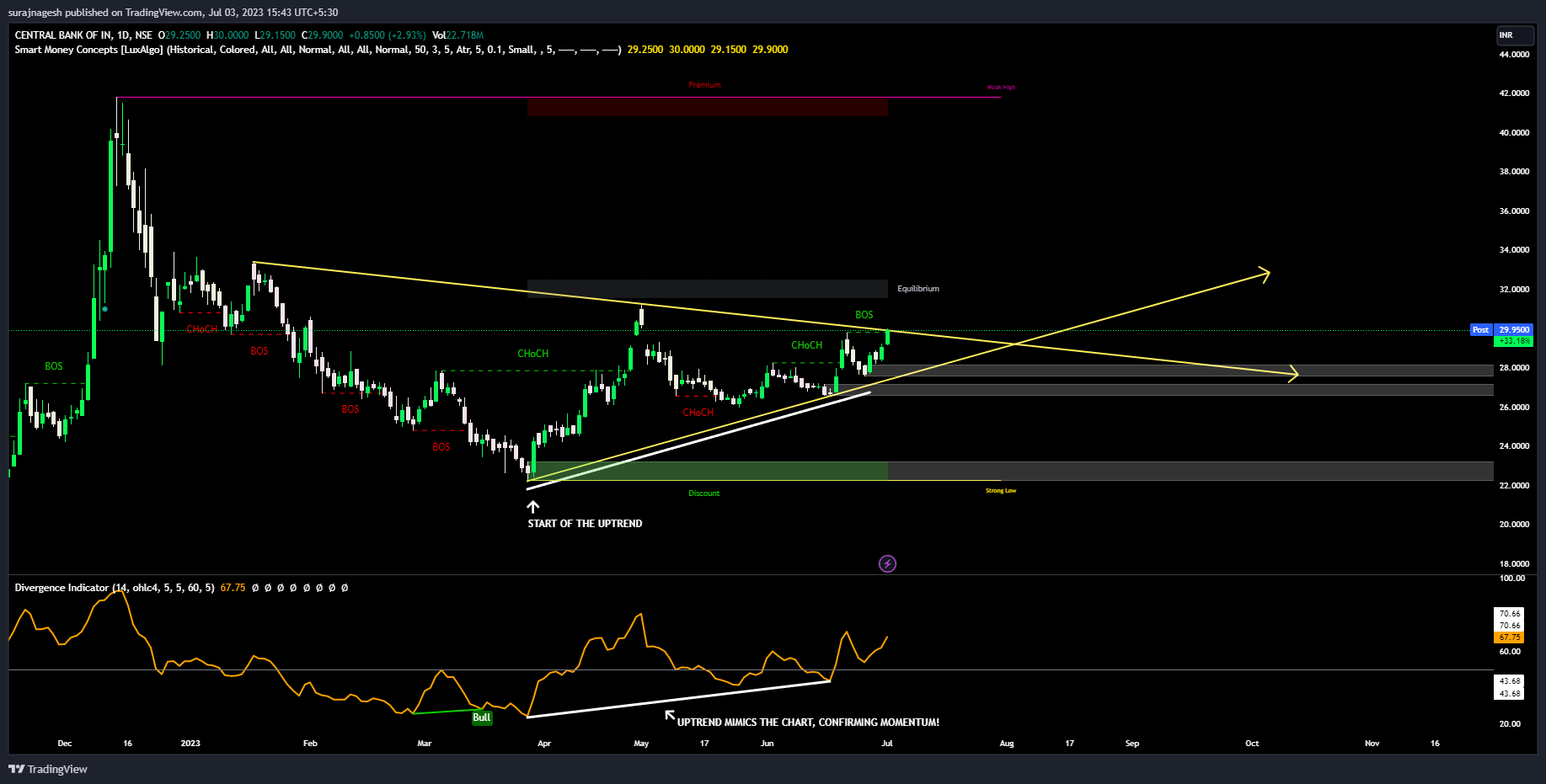1546x784 pixels.
Task: Select the CENTRAL BANK OF IN symbol title
Action: pos(63,35)
